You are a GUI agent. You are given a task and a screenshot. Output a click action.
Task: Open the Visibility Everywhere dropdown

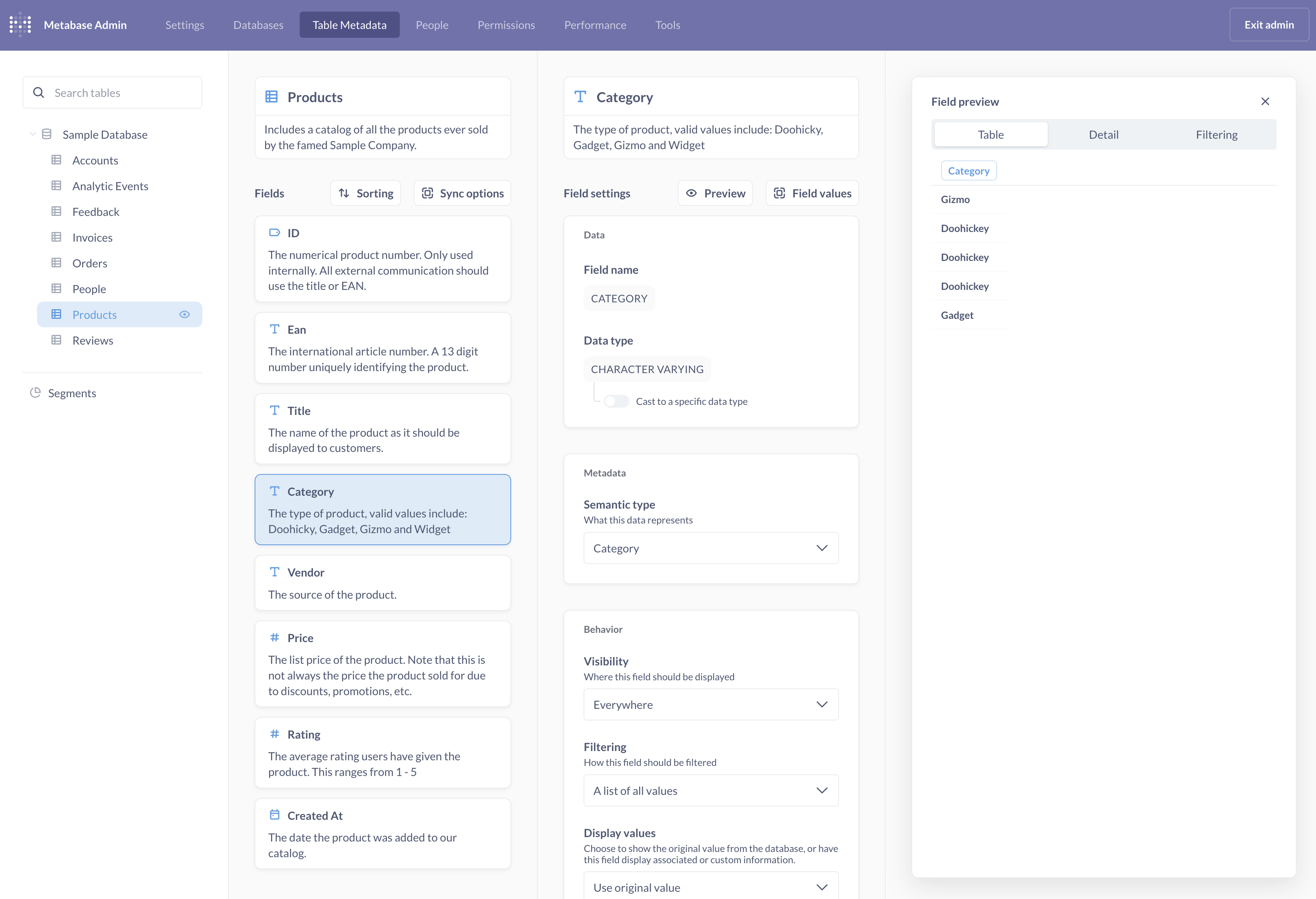pyautogui.click(x=710, y=704)
